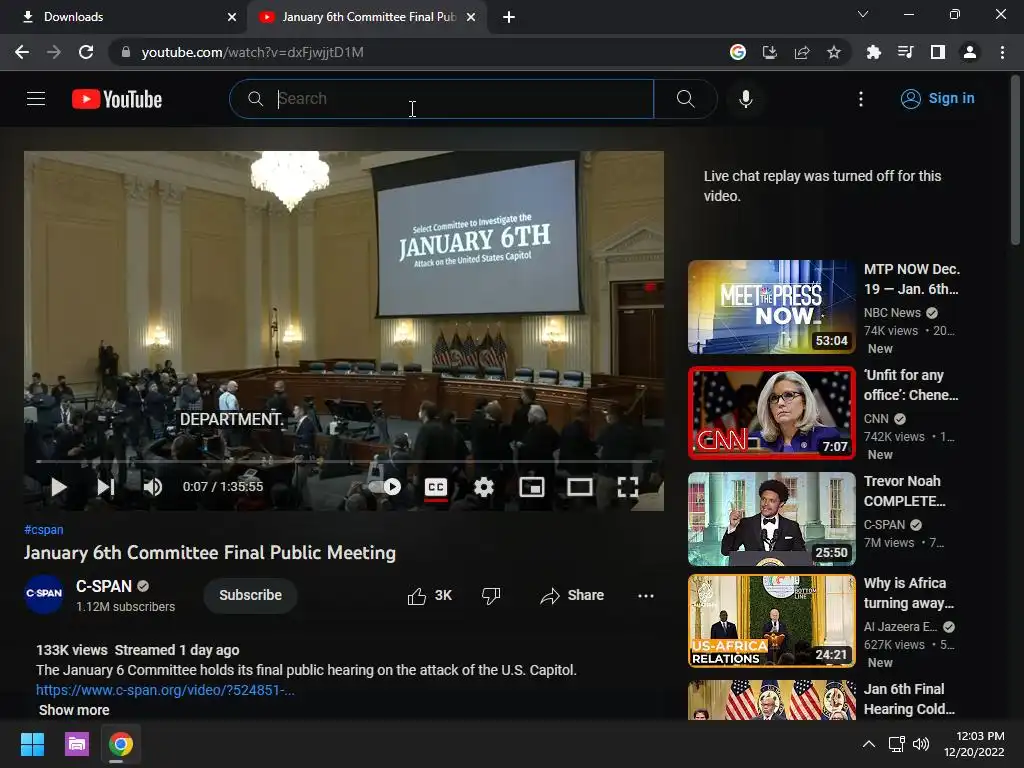Open Chrome three-dot menu
The width and height of the screenshot is (1024, 768).
point(1002,52)
